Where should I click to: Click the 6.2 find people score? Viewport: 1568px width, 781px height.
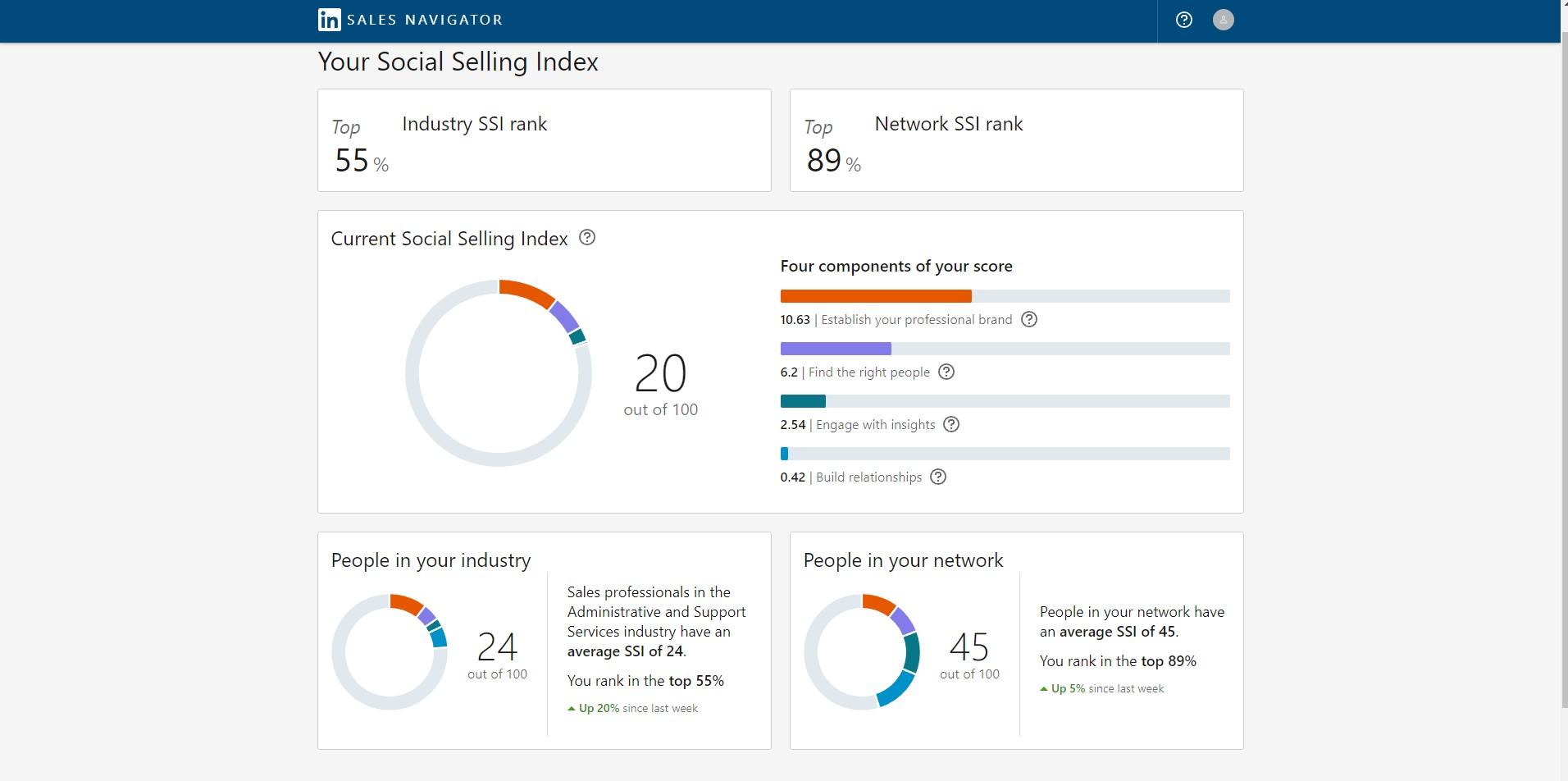789,372
